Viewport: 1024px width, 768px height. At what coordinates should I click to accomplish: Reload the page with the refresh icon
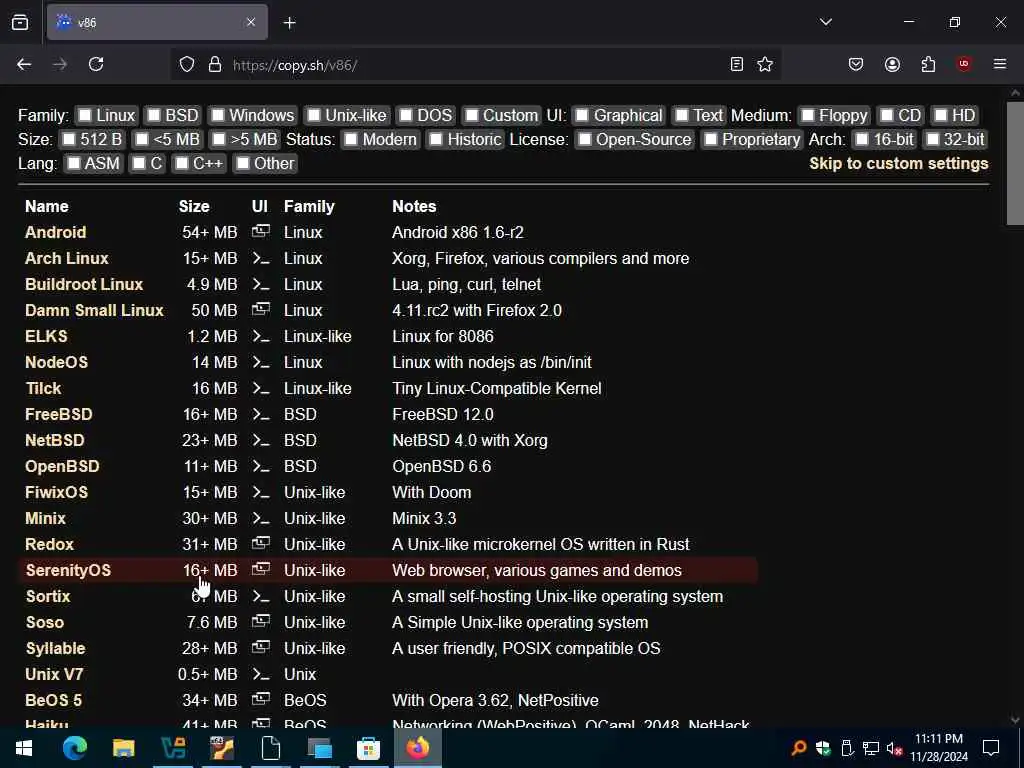[x=96, y=64]
